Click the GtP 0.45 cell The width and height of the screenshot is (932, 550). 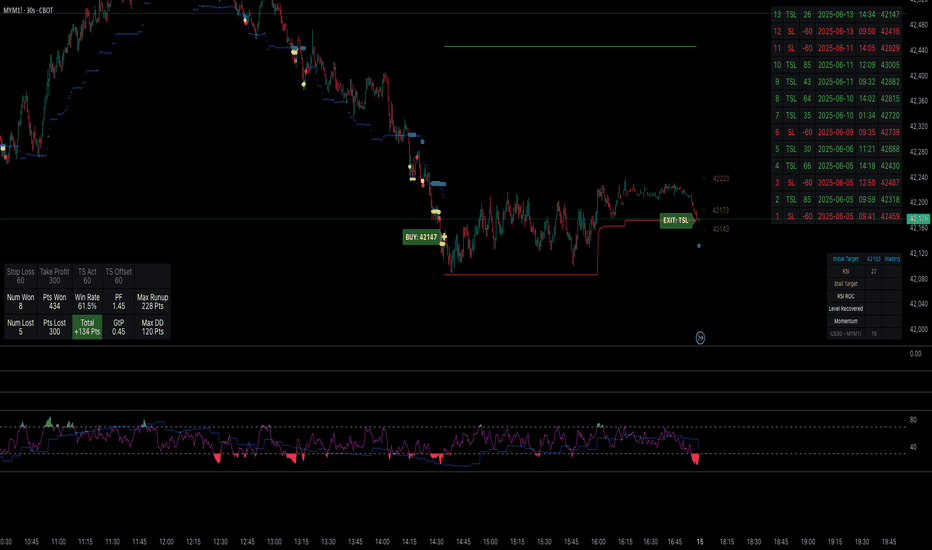point(118,327)
